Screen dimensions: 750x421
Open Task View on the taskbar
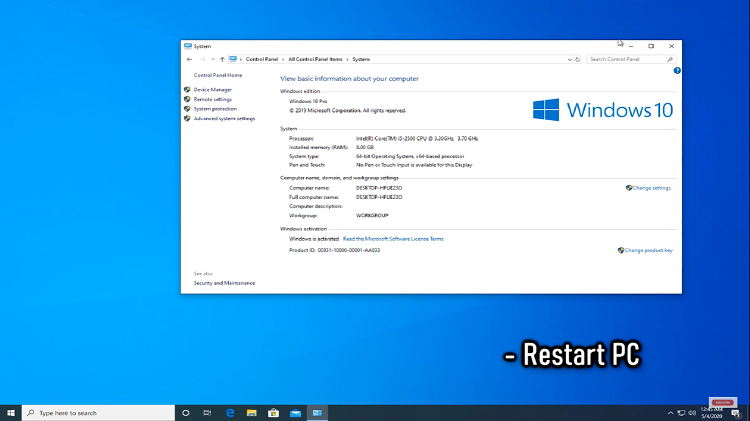[x=207, y=412]
